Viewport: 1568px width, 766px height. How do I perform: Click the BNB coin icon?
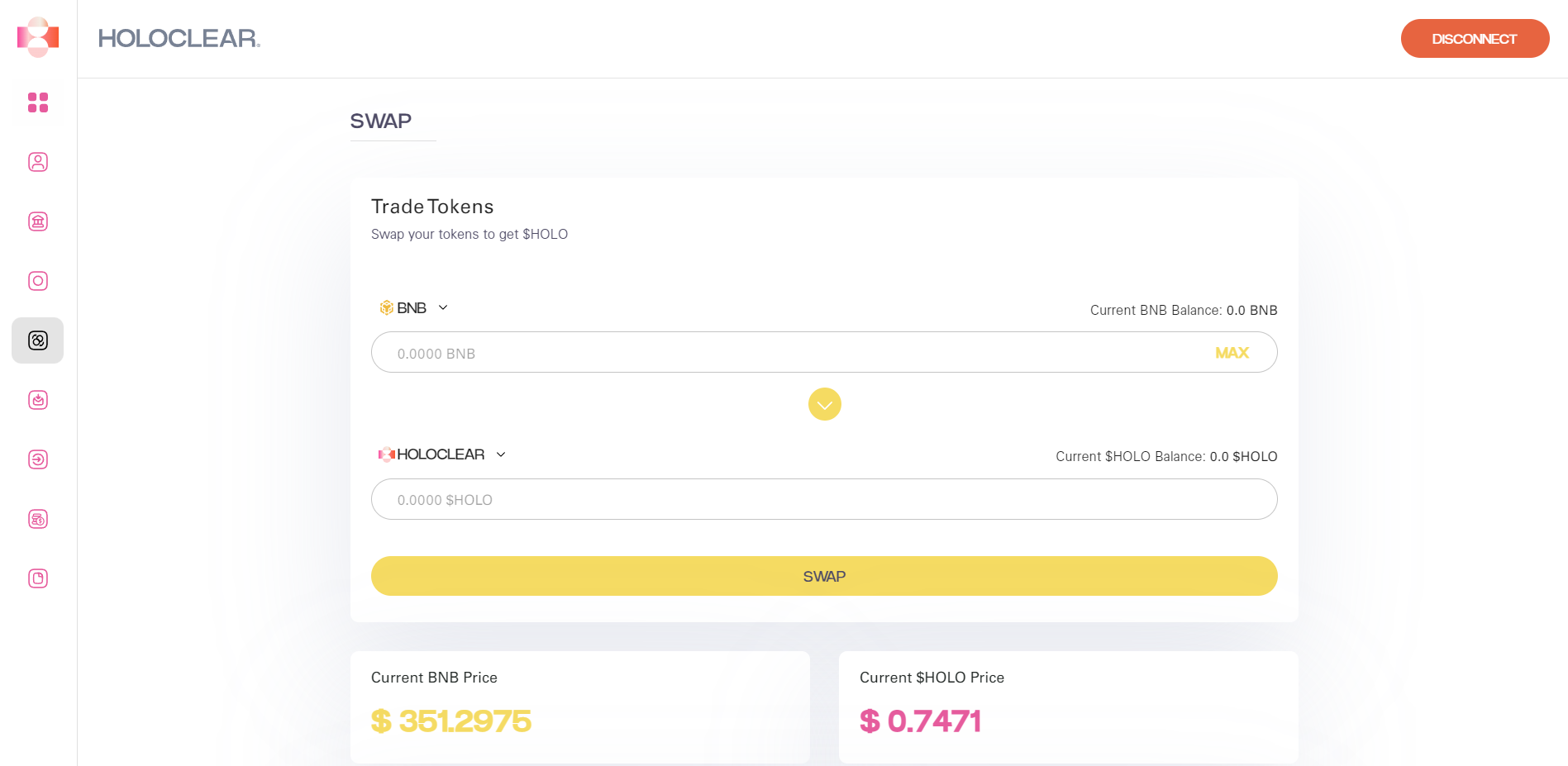click(x=386, y=308)
